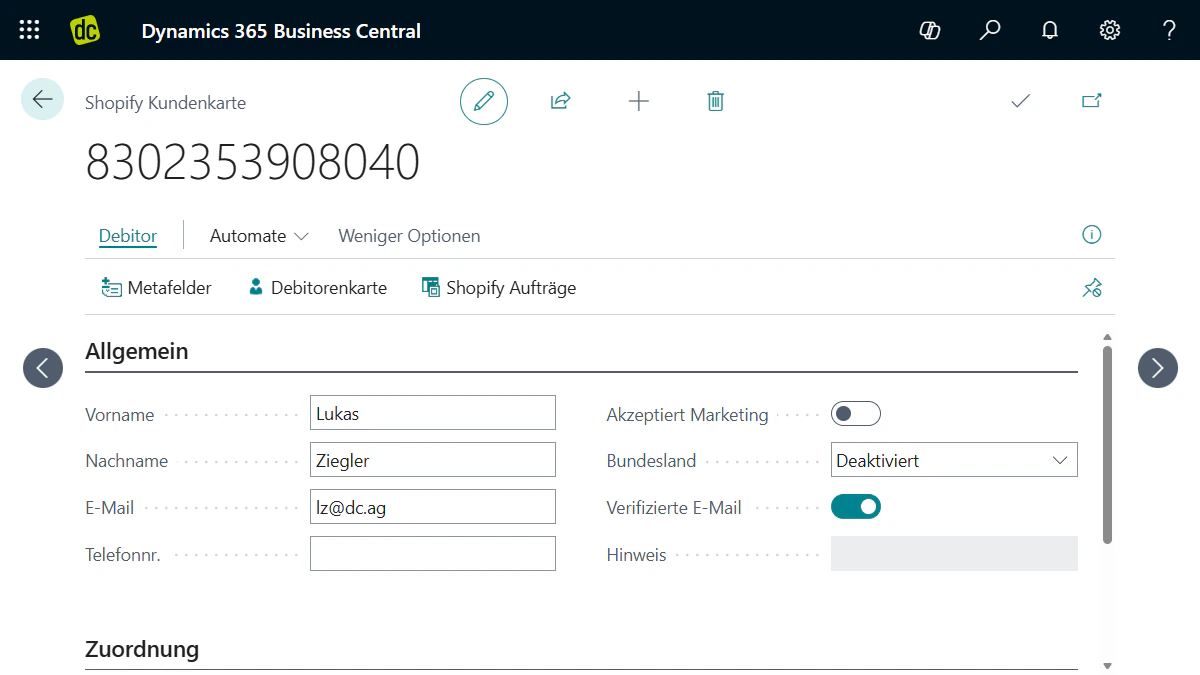Open the Bundesland dropdown
Screen dimensions: 1200x675
[x=954, y=460]
